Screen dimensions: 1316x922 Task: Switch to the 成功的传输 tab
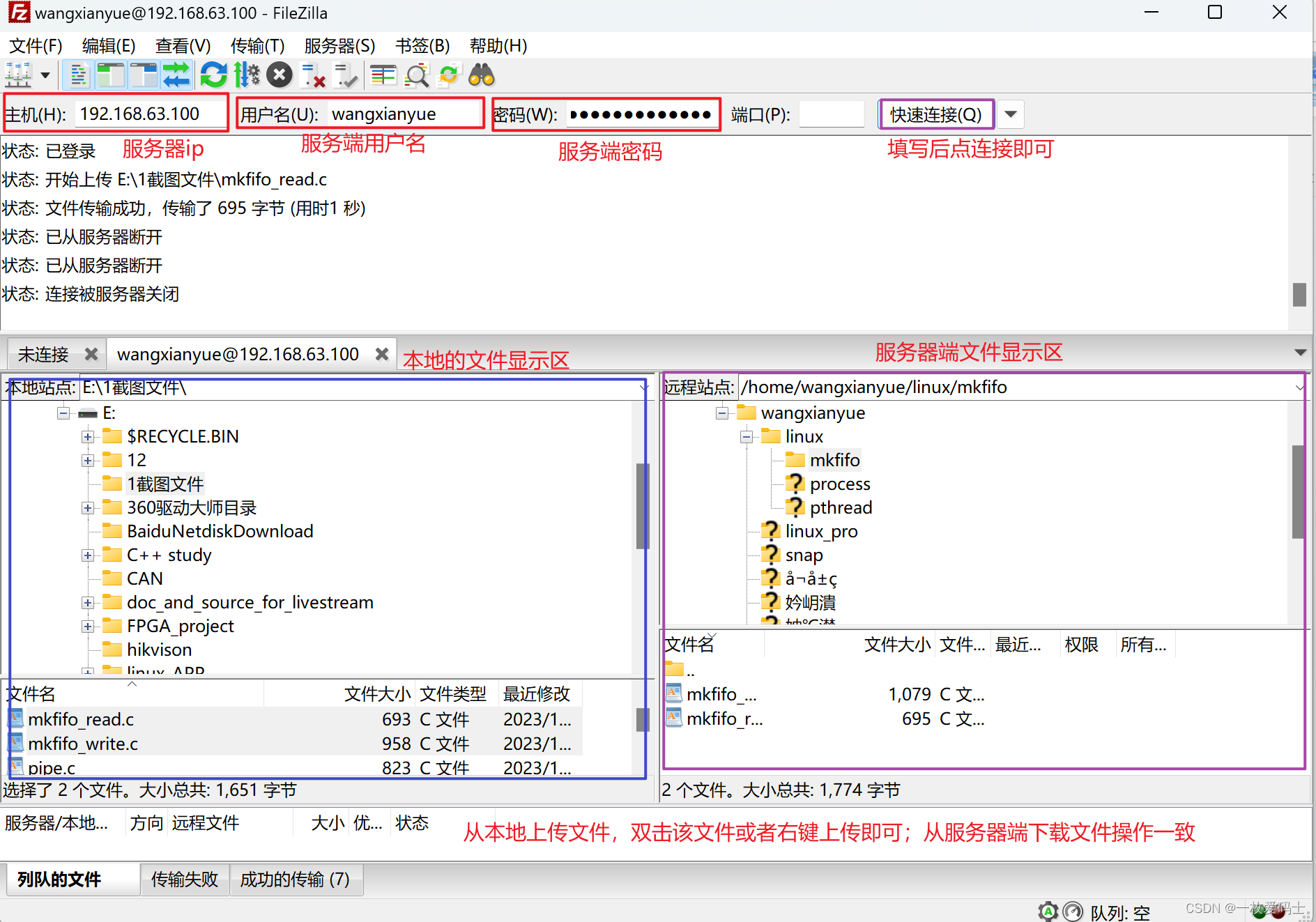click(296, 879)
